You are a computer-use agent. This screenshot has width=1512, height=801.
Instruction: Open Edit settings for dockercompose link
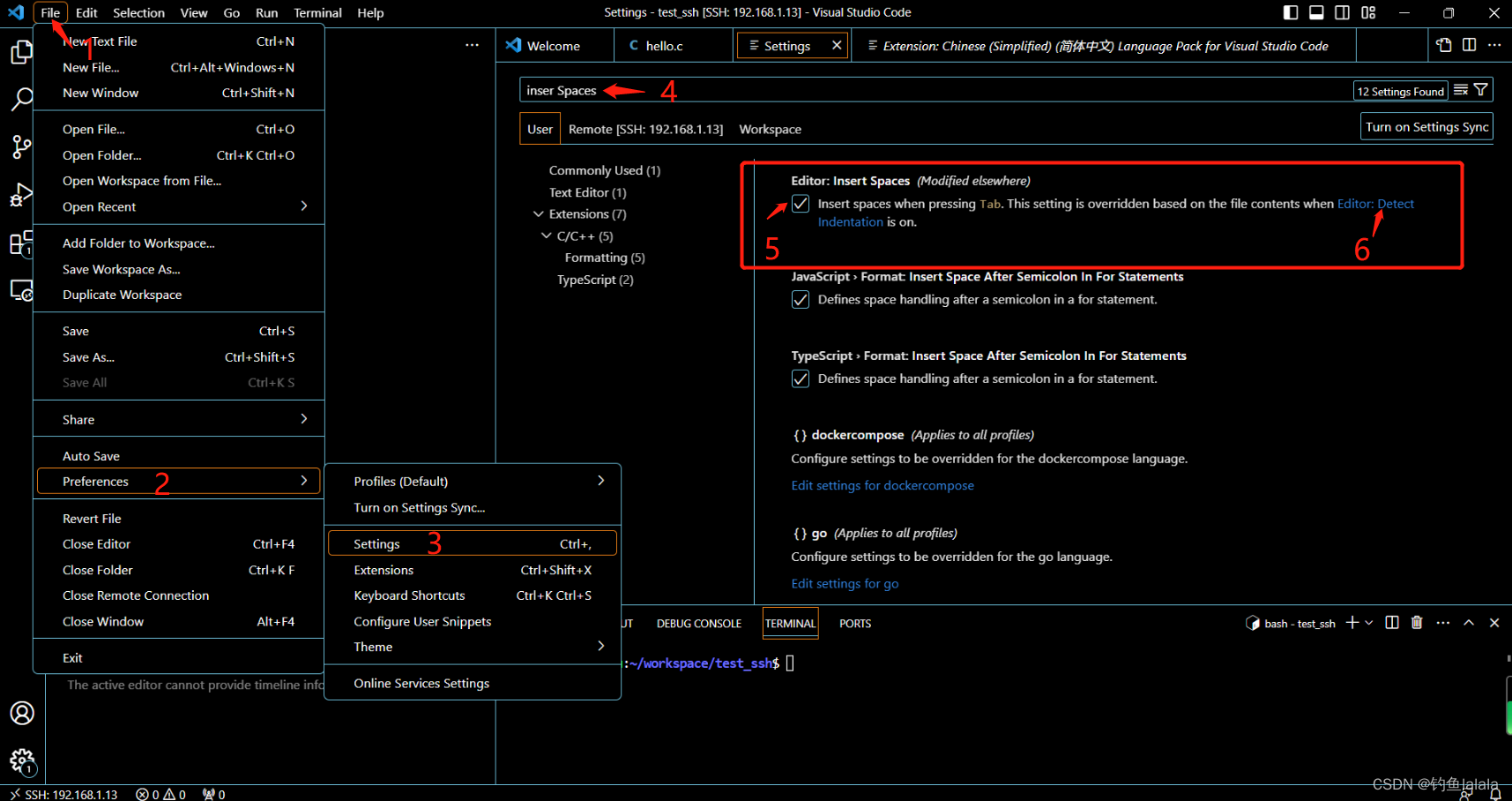point(883,485)
